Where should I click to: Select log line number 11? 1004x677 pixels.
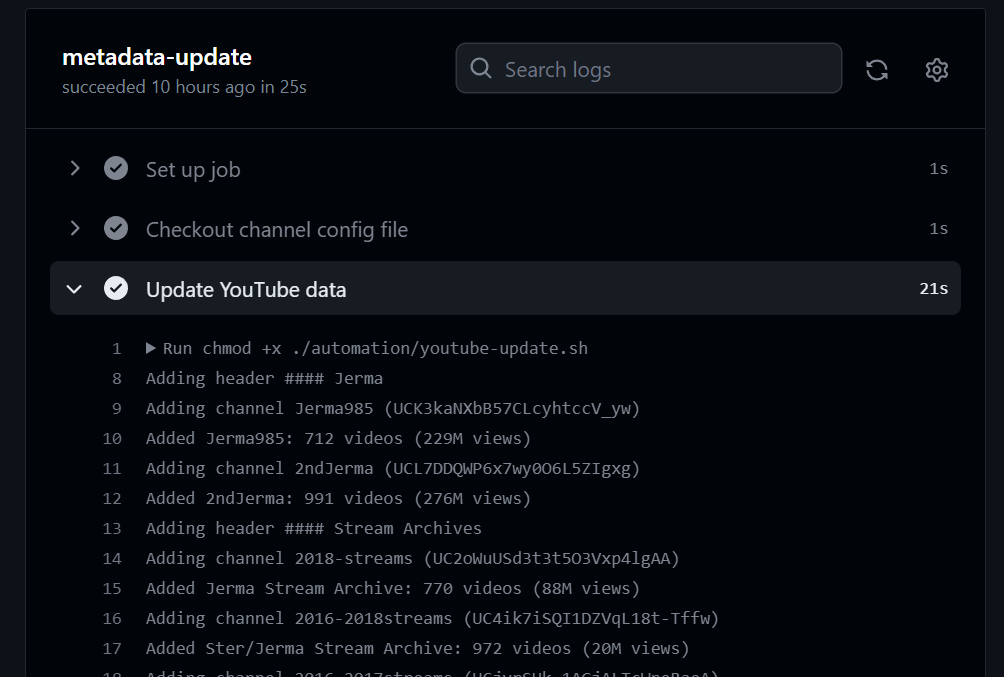111,469
